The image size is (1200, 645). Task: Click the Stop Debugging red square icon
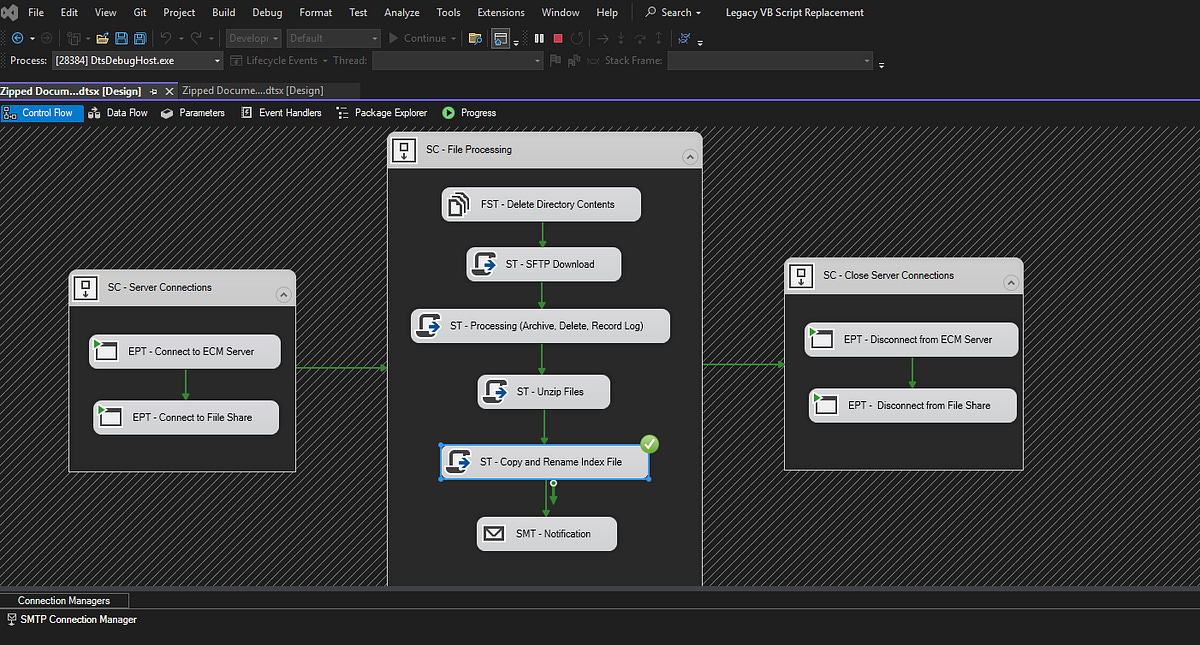(x=558, y=38)
